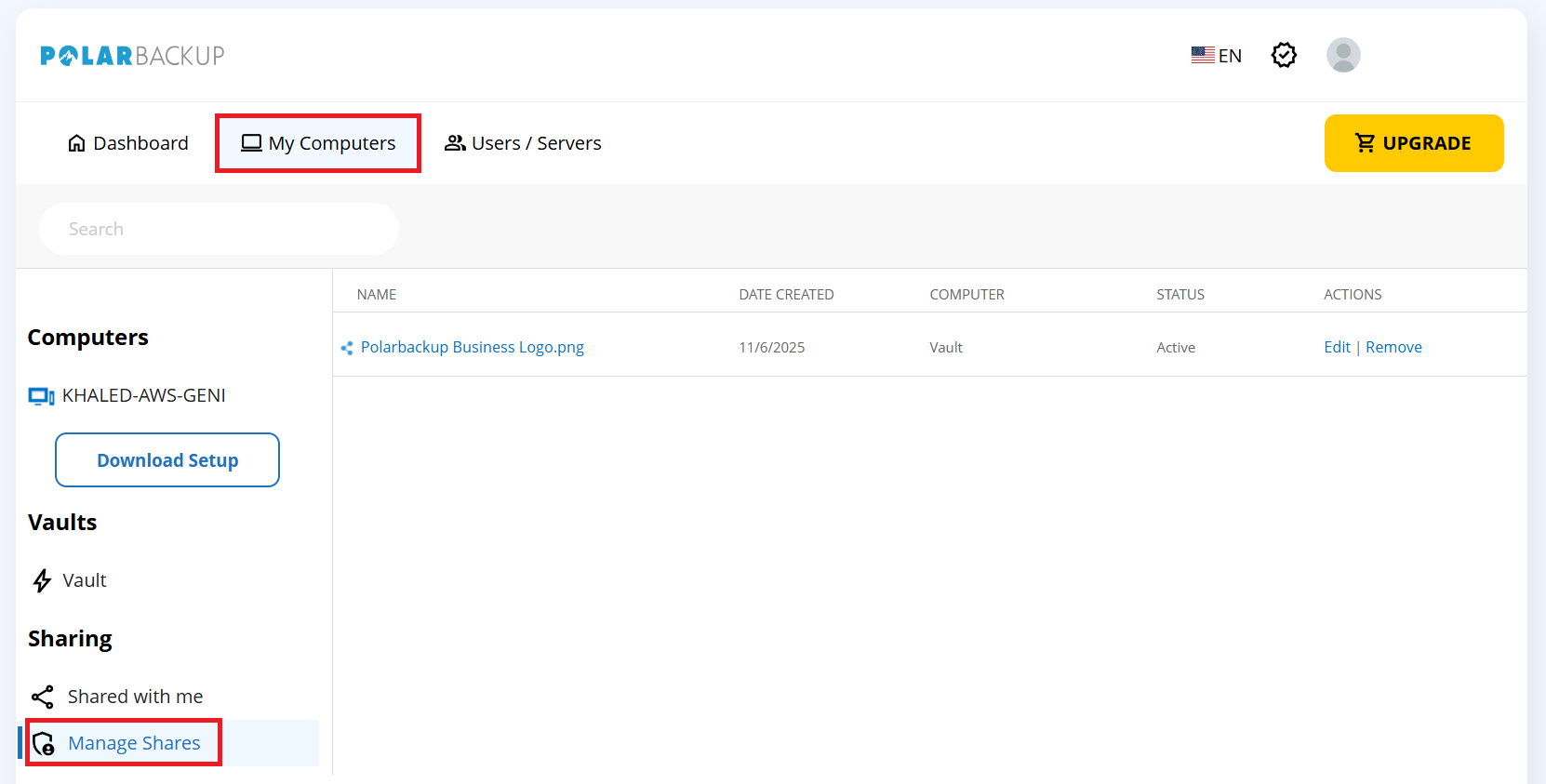Image resolution: width=1546 pixels, height=784 pixels.
Task: Click the Vault lightning bolt icon
Action: click(42, 581)
